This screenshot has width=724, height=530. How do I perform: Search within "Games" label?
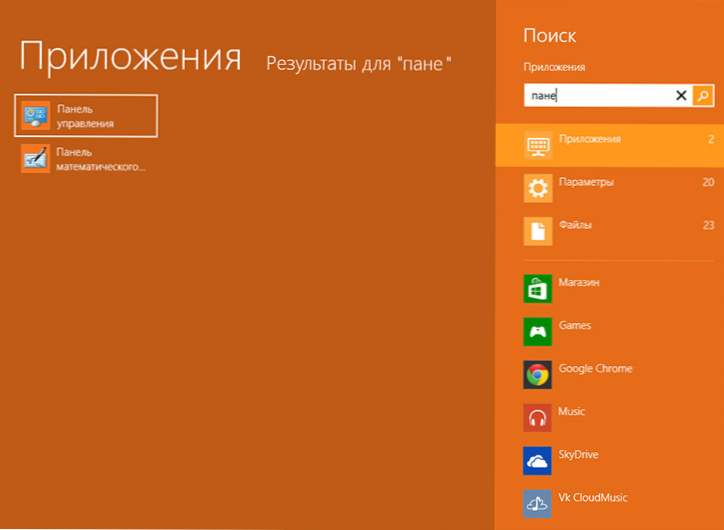click(575, 325)
